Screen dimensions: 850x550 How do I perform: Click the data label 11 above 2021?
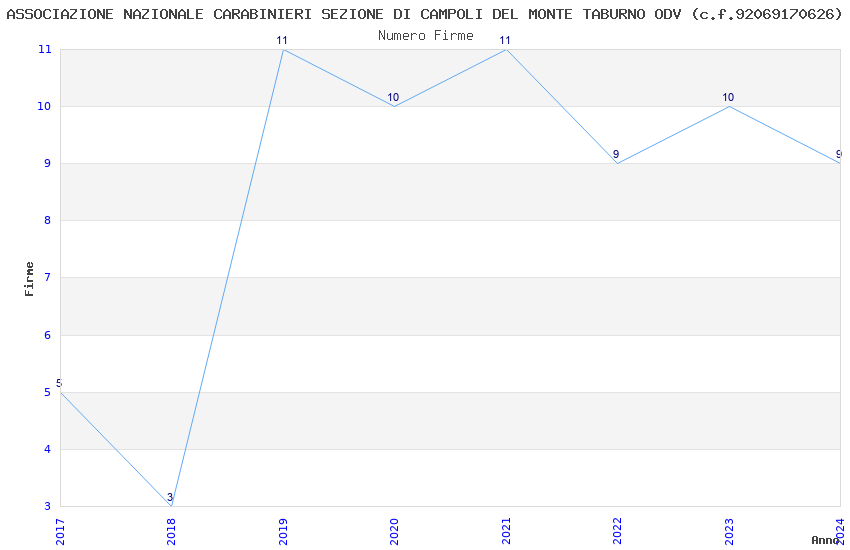coord(505,40)
